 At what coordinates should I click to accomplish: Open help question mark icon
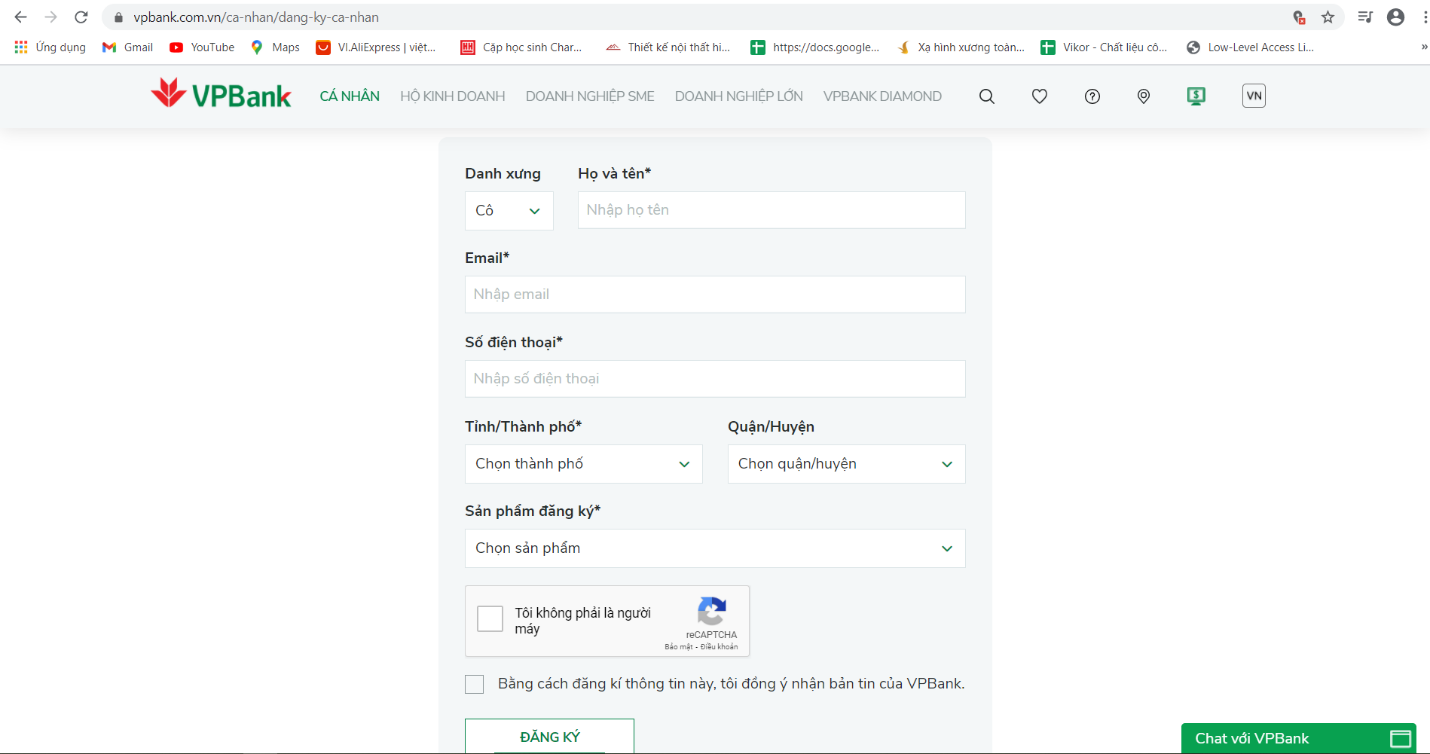[x=1092, y=96]
